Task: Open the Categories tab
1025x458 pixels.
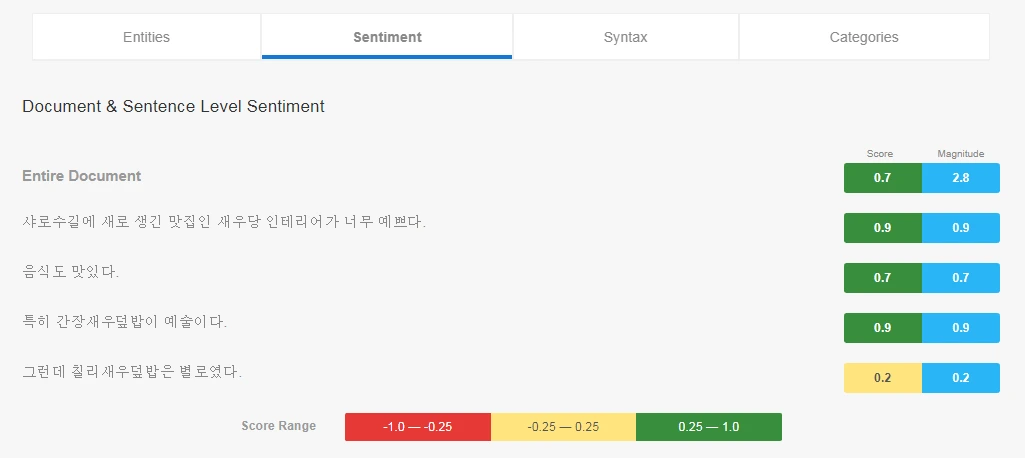Action: tap(864, 37)
